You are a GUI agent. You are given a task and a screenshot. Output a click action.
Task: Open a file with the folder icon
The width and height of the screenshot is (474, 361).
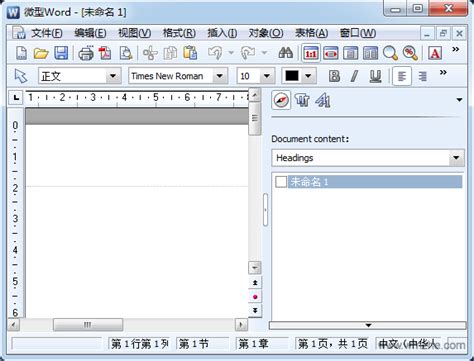[x=41, y=53]
